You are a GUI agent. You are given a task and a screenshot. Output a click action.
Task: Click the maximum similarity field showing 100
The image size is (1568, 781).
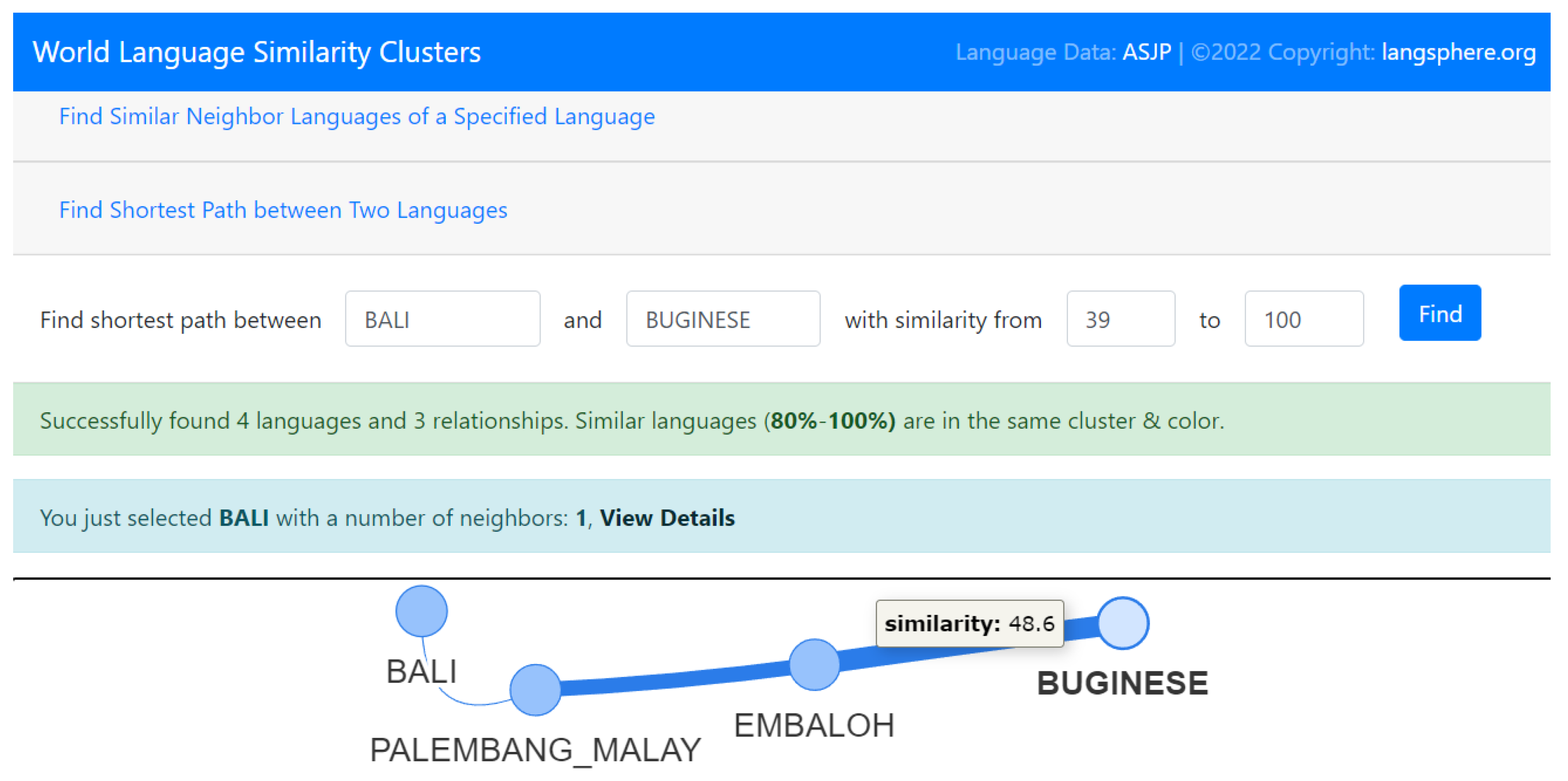1303,319
